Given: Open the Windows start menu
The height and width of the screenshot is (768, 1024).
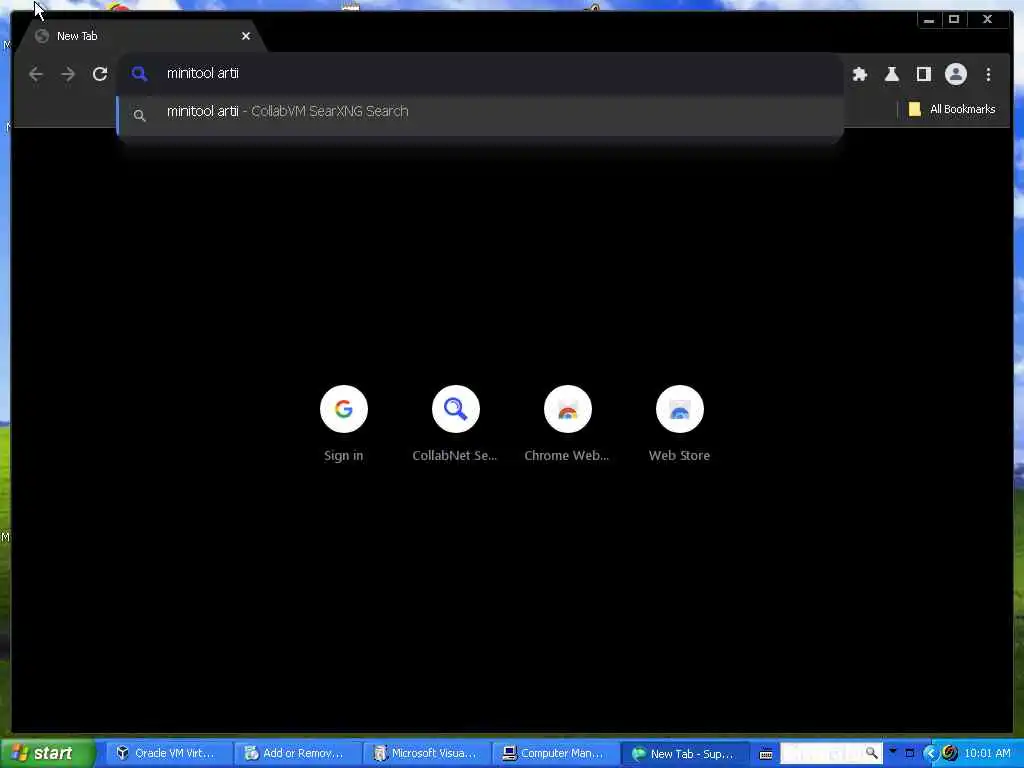Looking at the screenshot, I should (48, 753).
